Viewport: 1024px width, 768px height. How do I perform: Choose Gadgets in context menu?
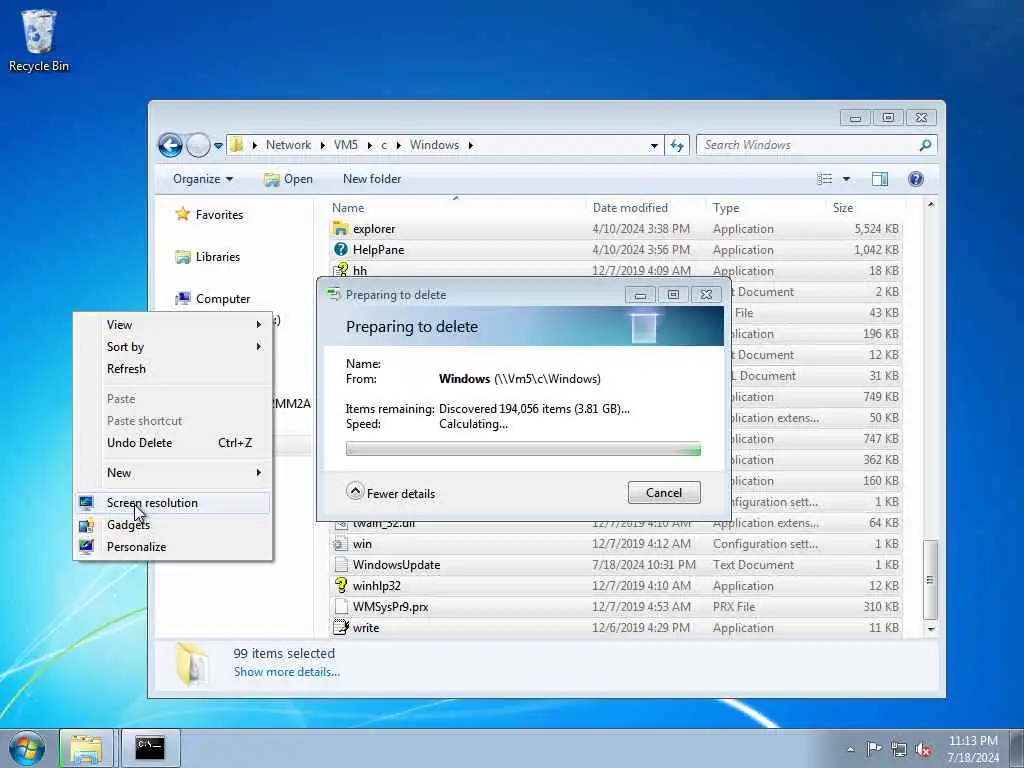pos(173,524)
